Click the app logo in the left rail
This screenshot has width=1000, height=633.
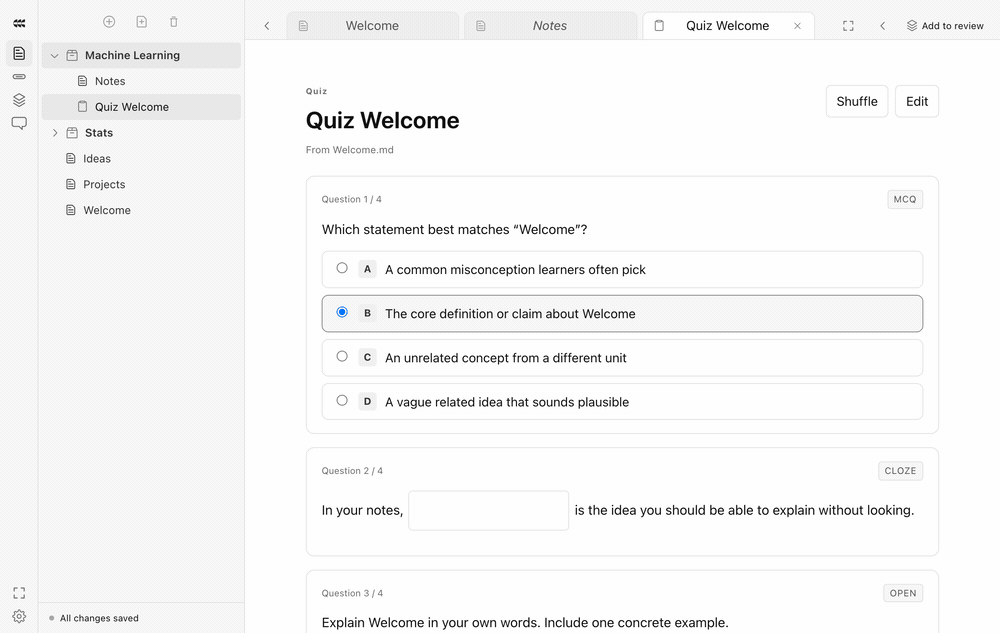[19, 24]
